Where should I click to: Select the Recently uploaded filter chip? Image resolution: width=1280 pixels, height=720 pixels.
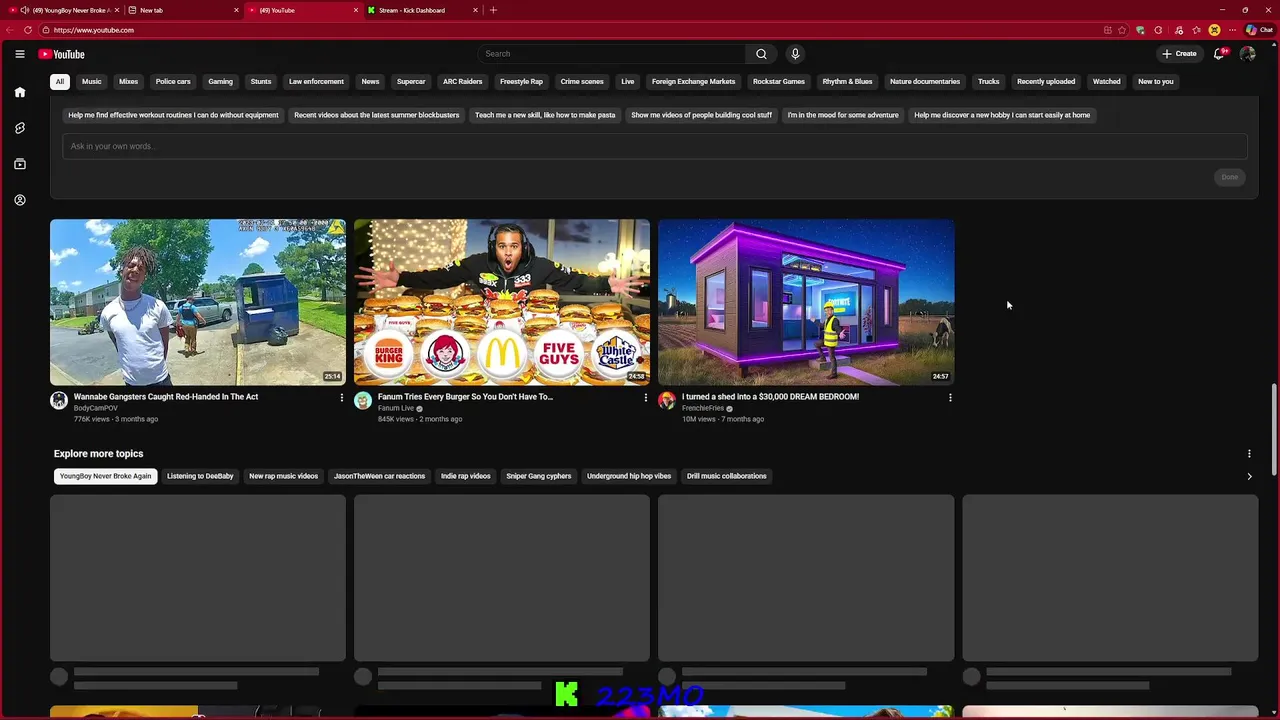pos(1046,82)
